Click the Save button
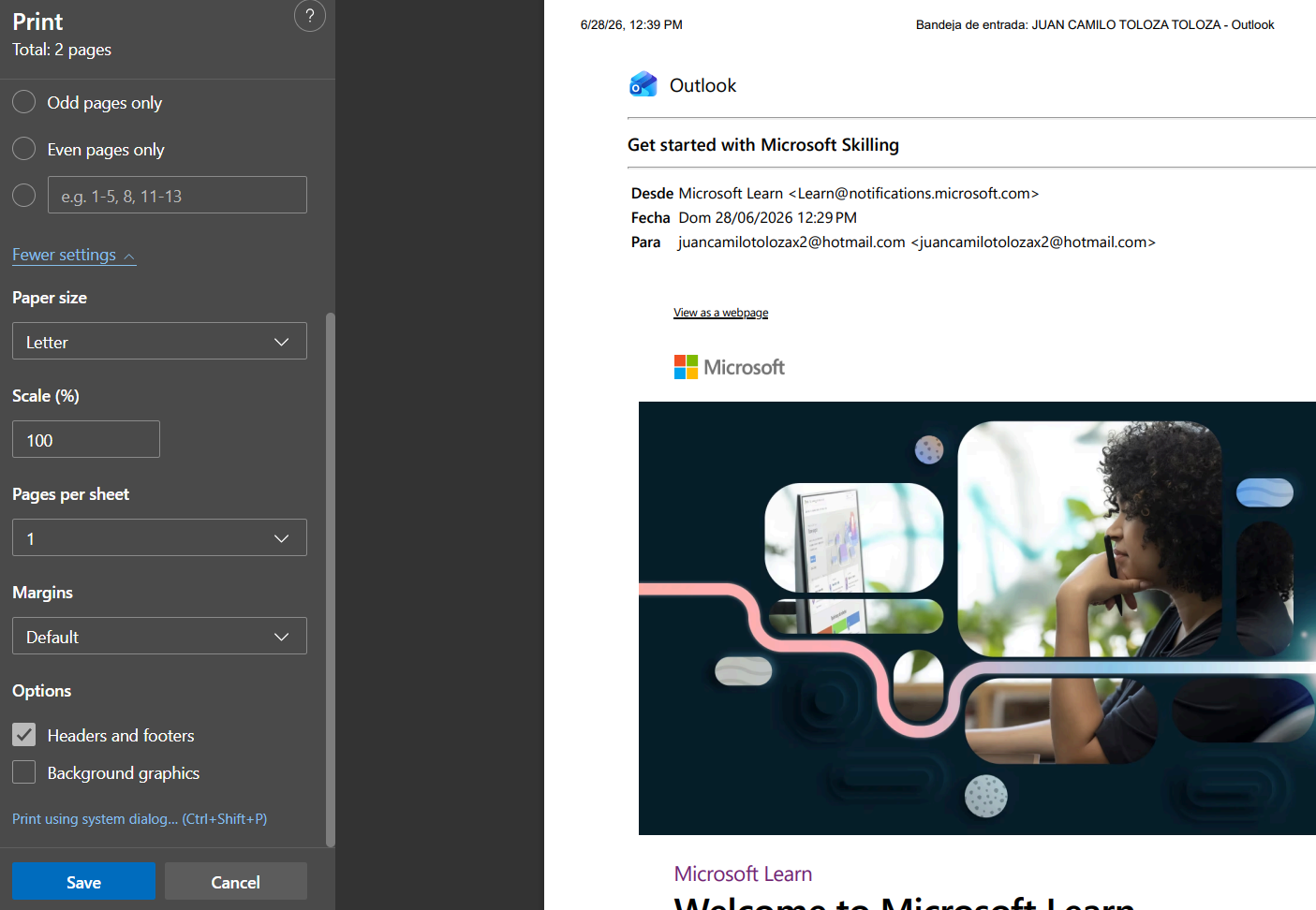Viewport: 1316px width, 910px height. tap(83, 882)
